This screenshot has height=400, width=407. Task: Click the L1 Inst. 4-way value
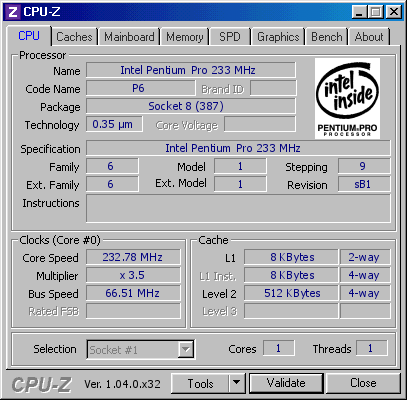tap(365, 275)
